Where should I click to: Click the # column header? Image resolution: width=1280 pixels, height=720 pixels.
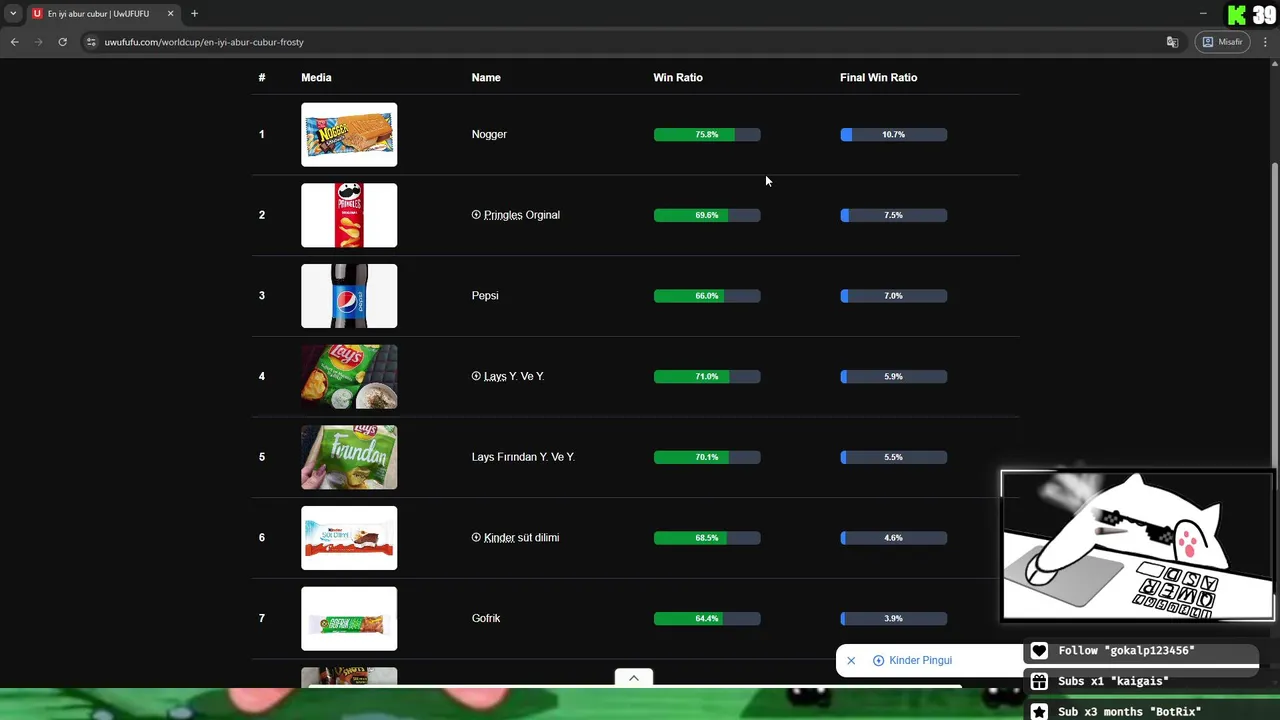coord(262,77)
